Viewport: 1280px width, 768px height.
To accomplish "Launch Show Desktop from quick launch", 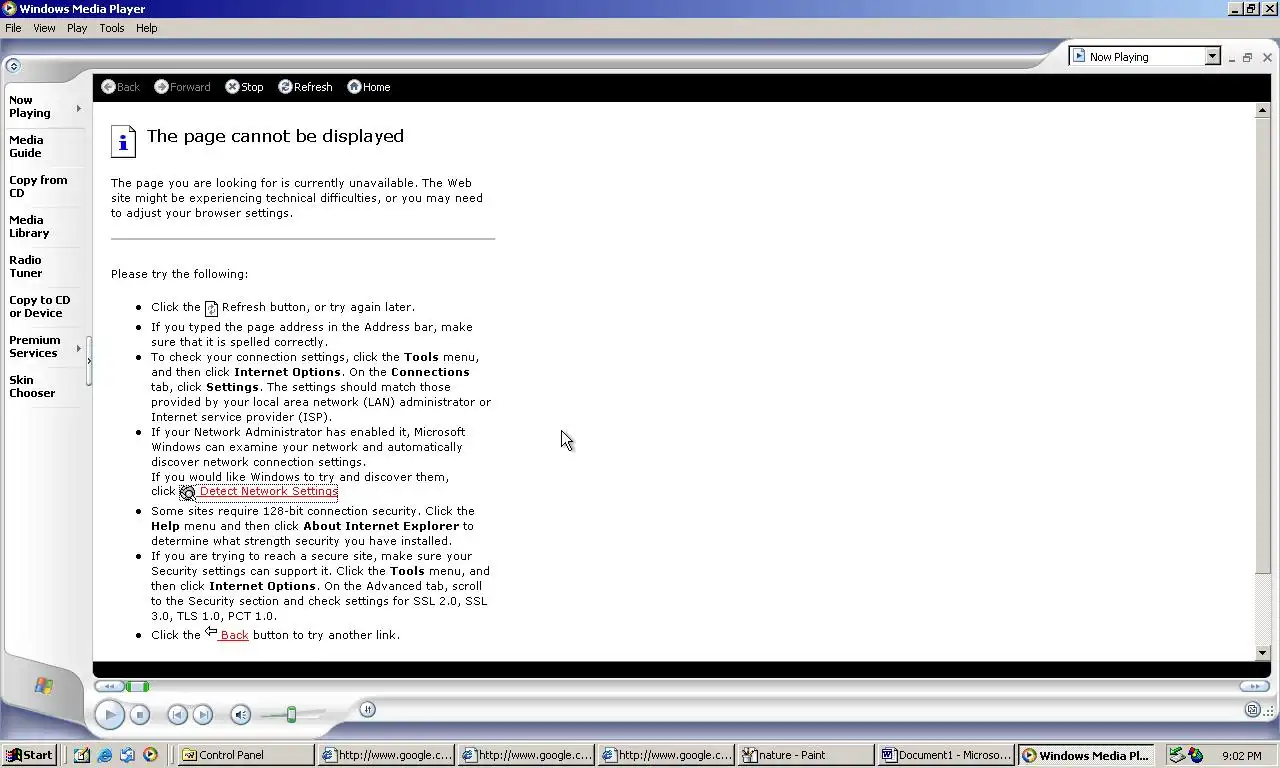I will (82, 755).
